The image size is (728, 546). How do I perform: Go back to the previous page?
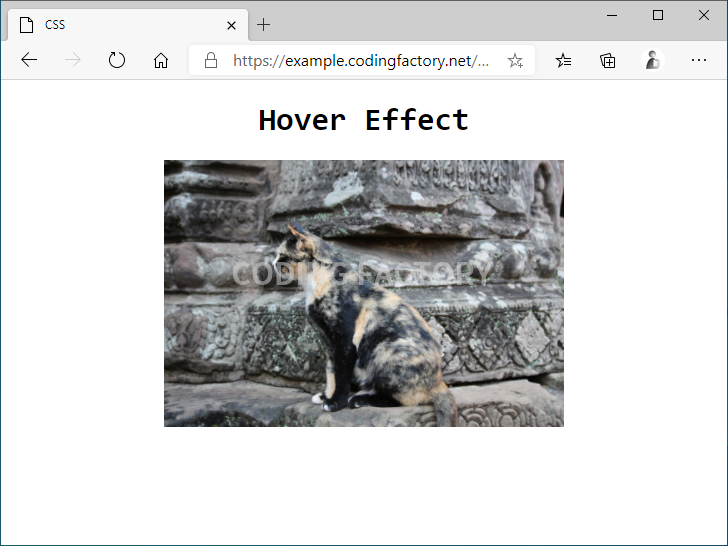pos(29,61)
